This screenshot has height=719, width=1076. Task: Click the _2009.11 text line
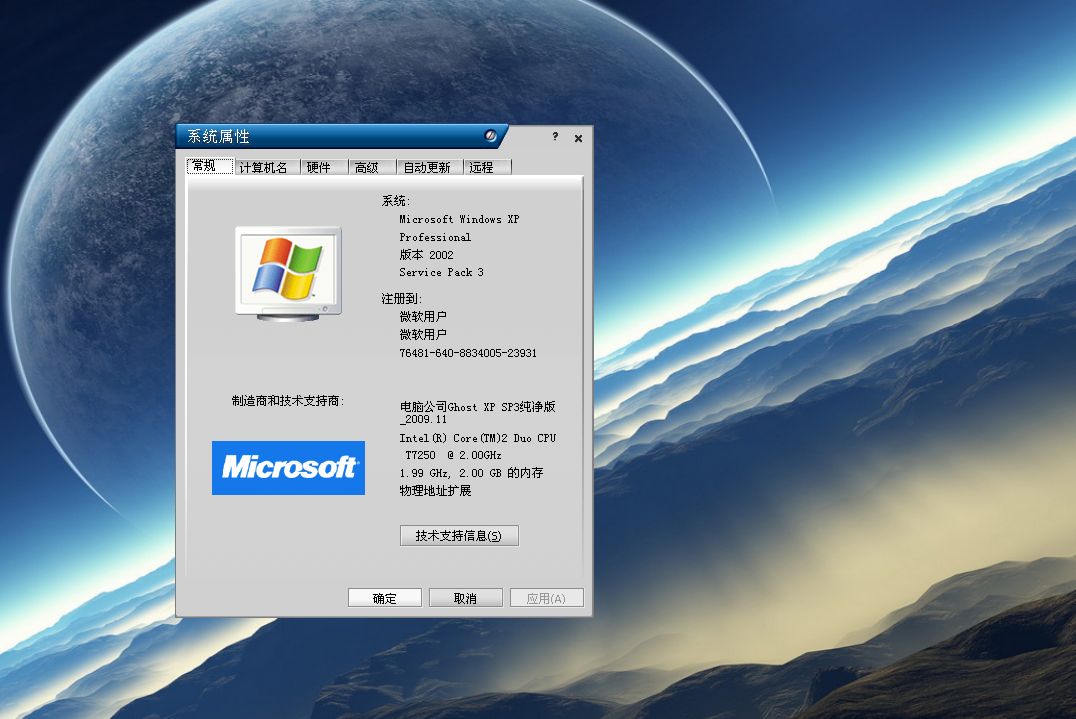423,419
